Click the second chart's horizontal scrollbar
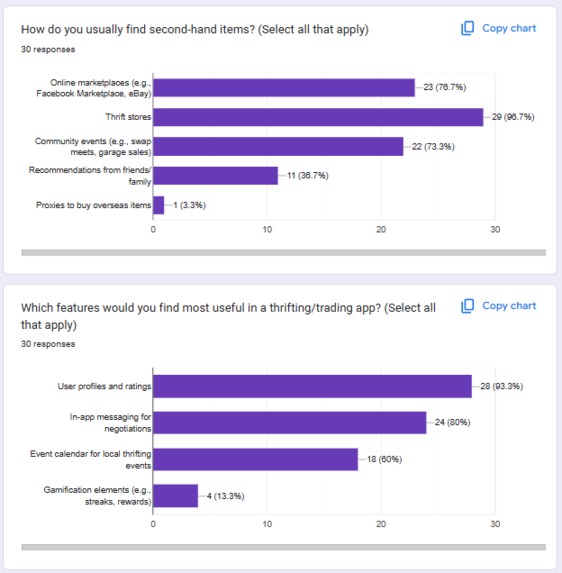This screenshot has width=562, height=573. 284,547
